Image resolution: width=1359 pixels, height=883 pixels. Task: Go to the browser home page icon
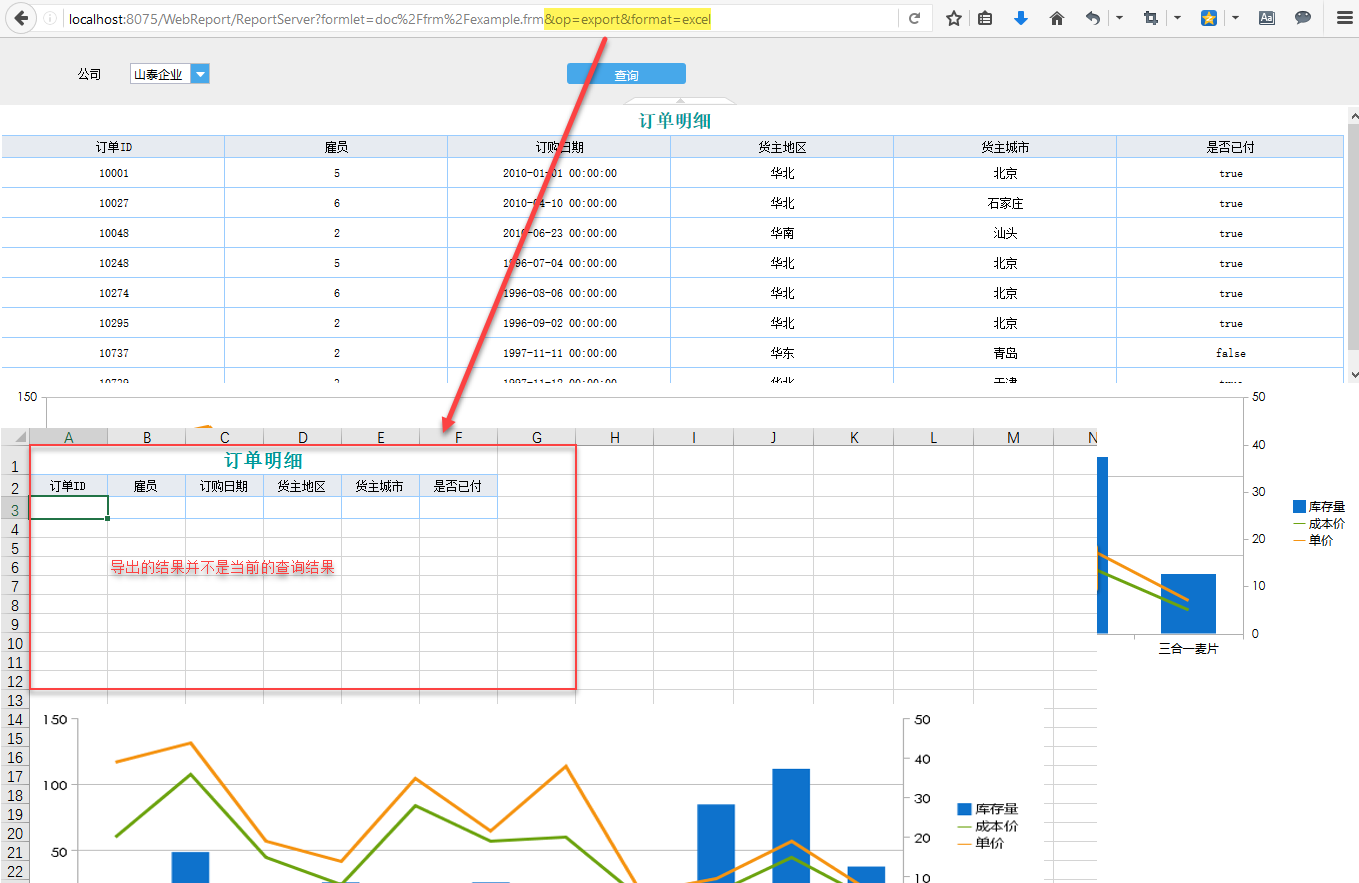tap(1056, 18)
